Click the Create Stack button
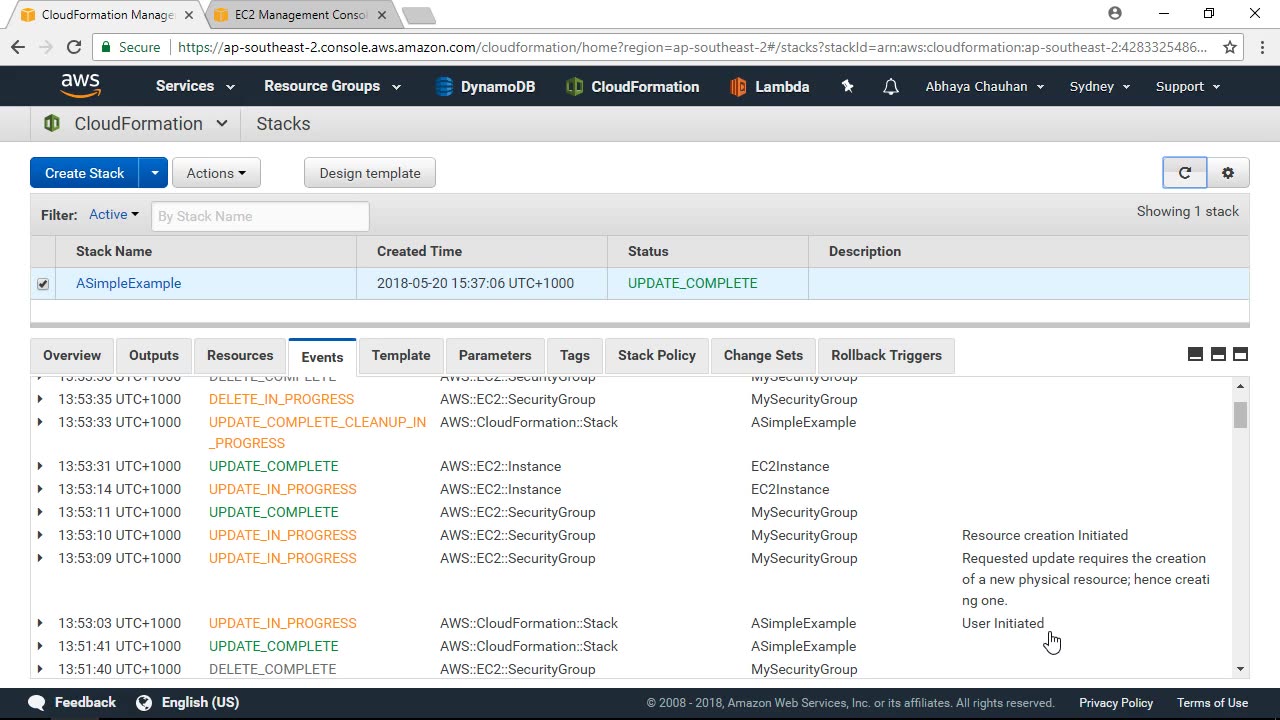This screenshot has width=1280, height=720. 84,173
